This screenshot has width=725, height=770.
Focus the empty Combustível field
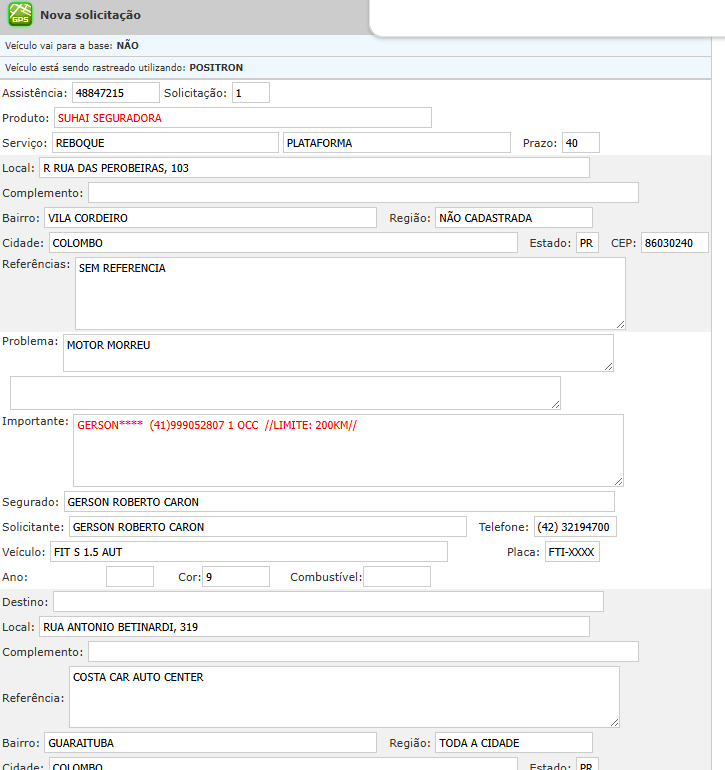(397, 577)
